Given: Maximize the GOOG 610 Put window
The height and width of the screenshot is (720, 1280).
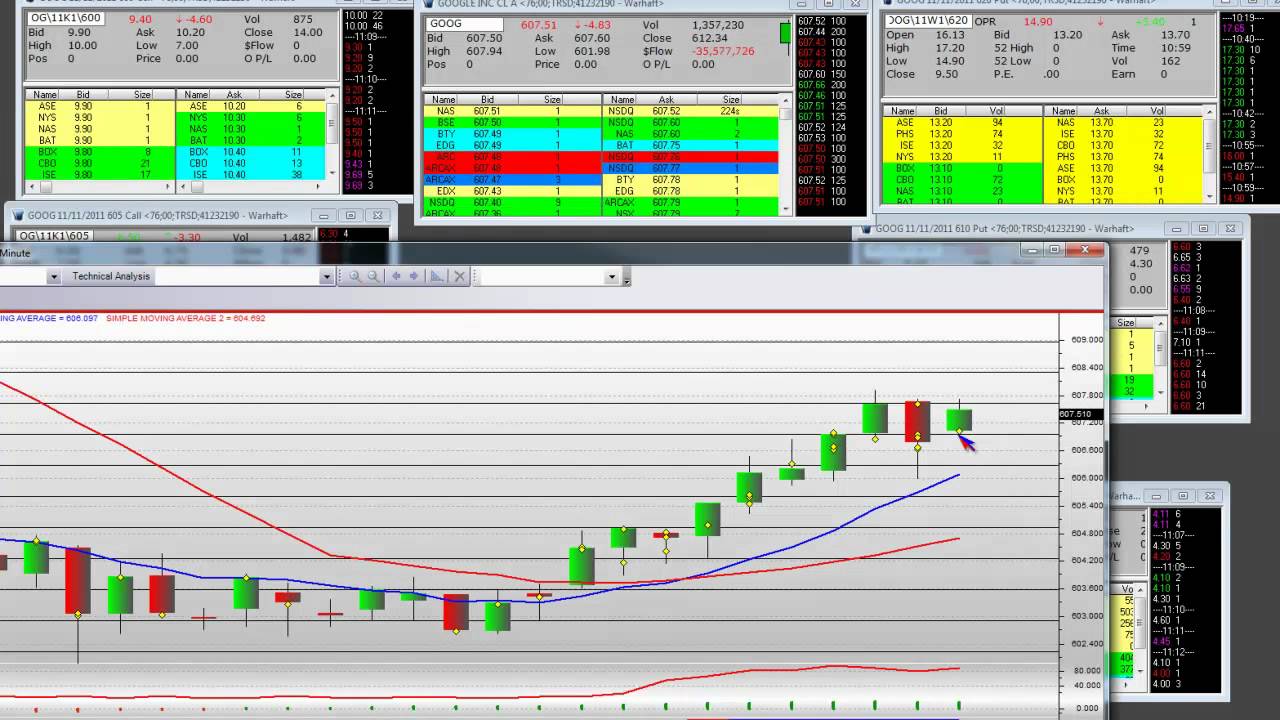Looking at the screenshot, I should (x=1204, y=228).
